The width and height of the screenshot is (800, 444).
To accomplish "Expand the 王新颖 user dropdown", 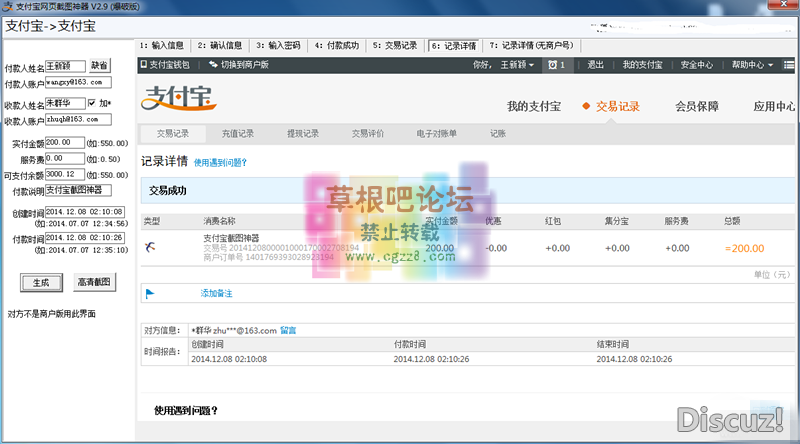I will click(517, 65).
